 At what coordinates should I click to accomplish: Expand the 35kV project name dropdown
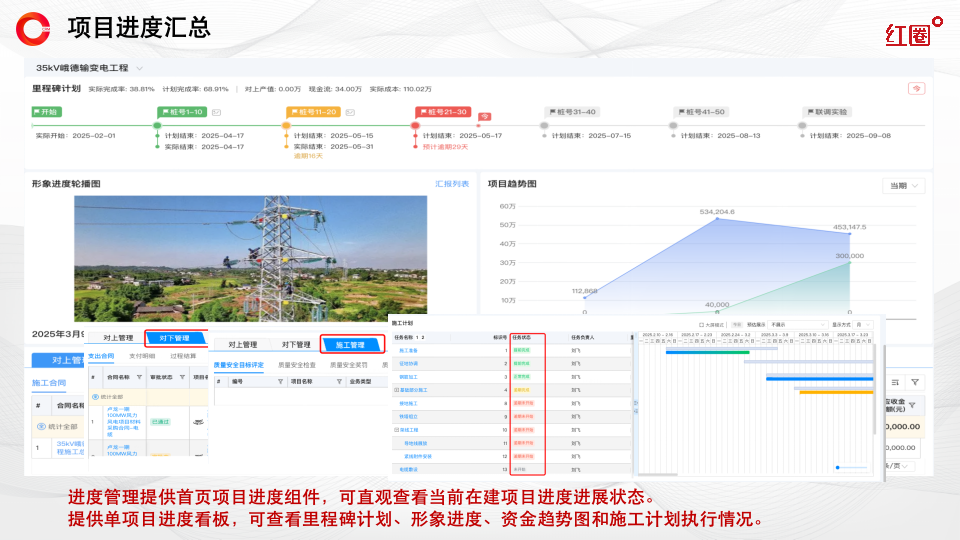(139, 68)
